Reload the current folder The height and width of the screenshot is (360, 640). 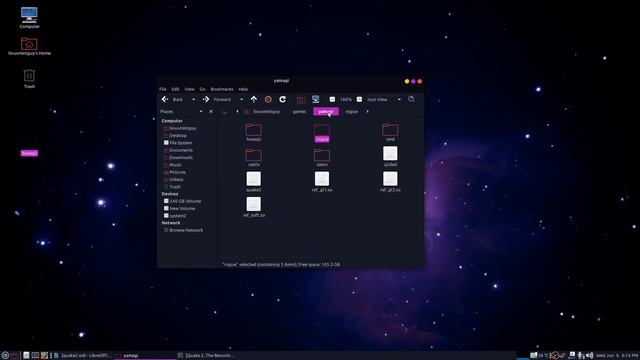tap(282, 99)
